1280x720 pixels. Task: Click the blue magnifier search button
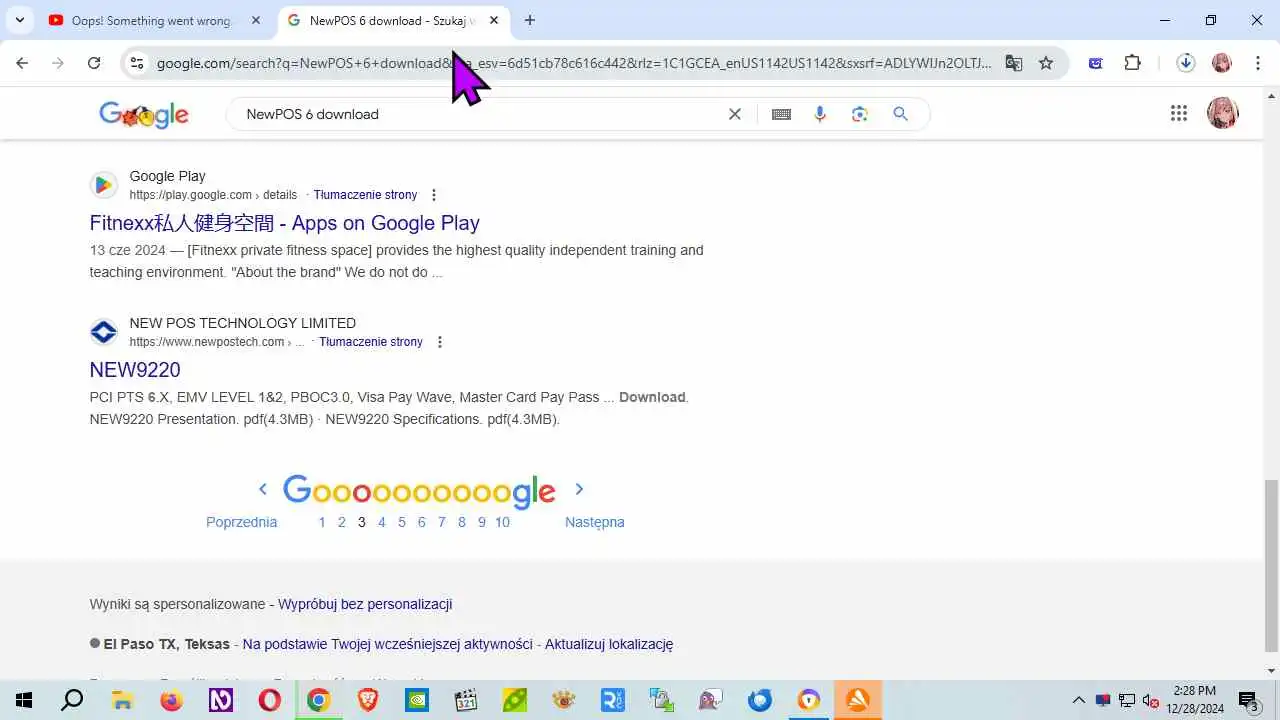click(901, 114)
